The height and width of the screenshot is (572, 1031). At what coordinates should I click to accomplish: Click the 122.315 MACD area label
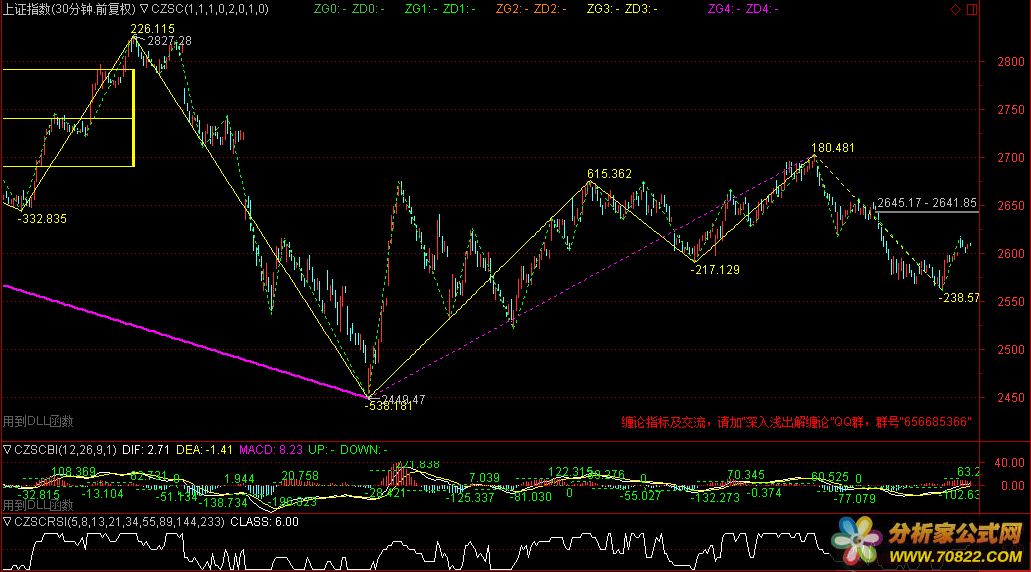click(570, 471)
